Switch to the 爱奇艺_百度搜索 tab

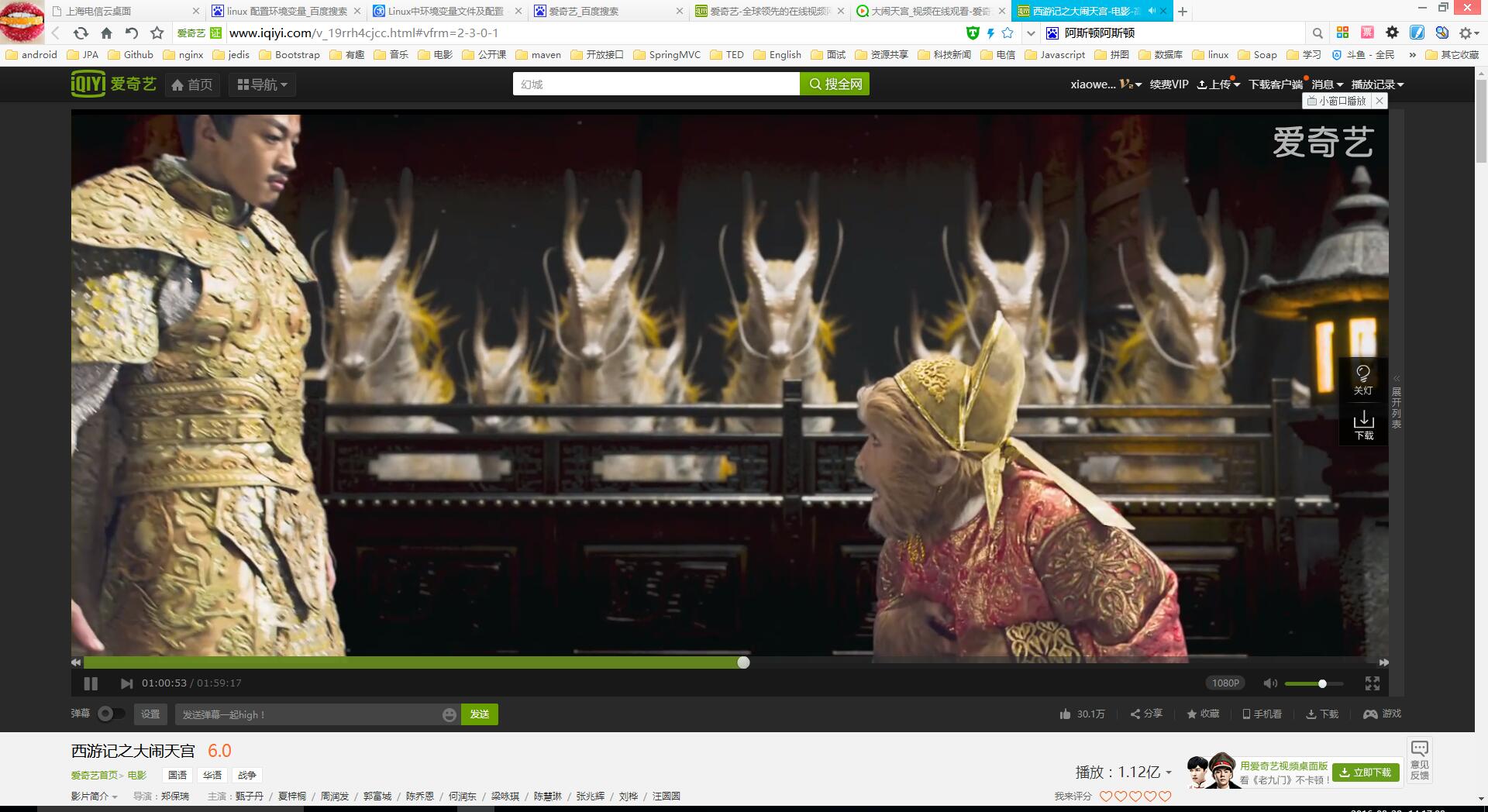click(608, 11)
